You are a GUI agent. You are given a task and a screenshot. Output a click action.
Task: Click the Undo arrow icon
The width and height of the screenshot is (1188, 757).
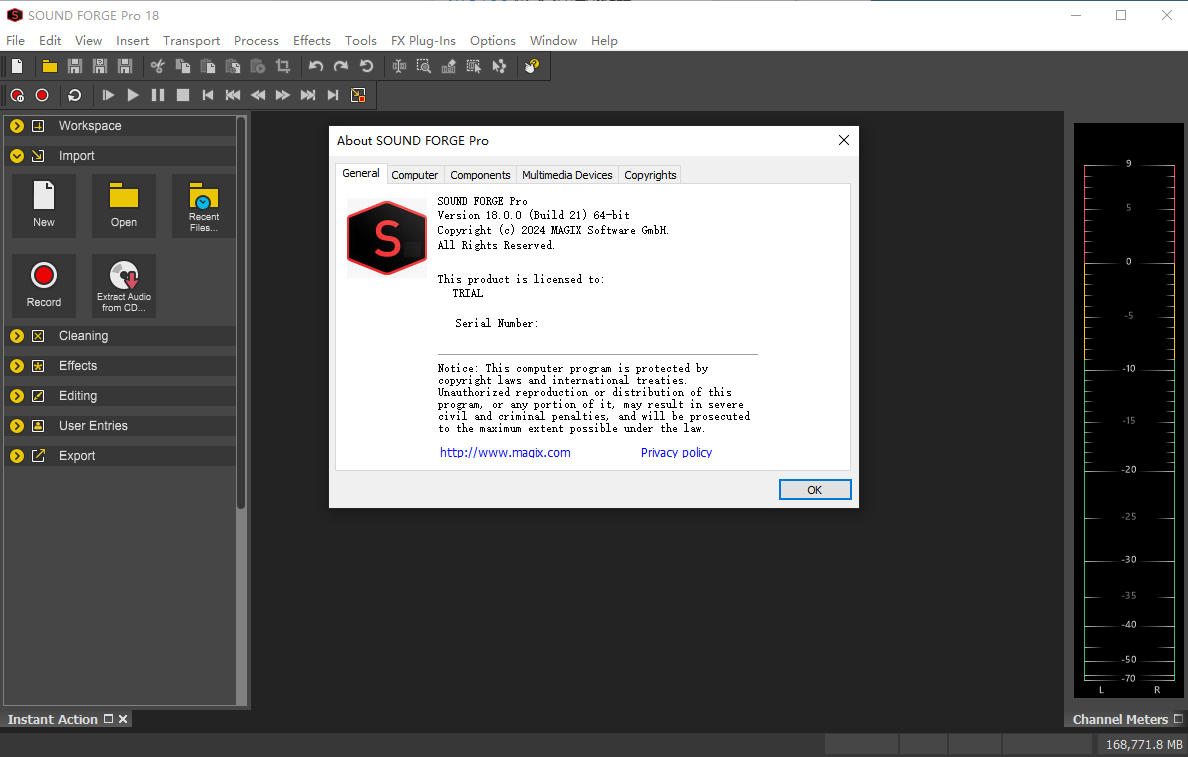pos(316,66)
